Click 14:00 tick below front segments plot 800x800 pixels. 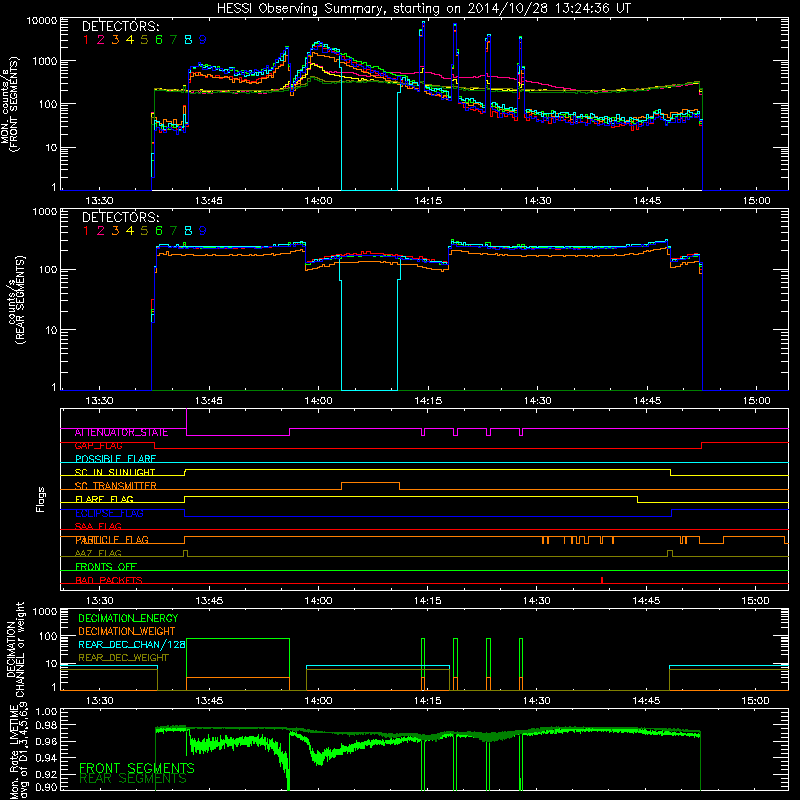pos(318,201)
